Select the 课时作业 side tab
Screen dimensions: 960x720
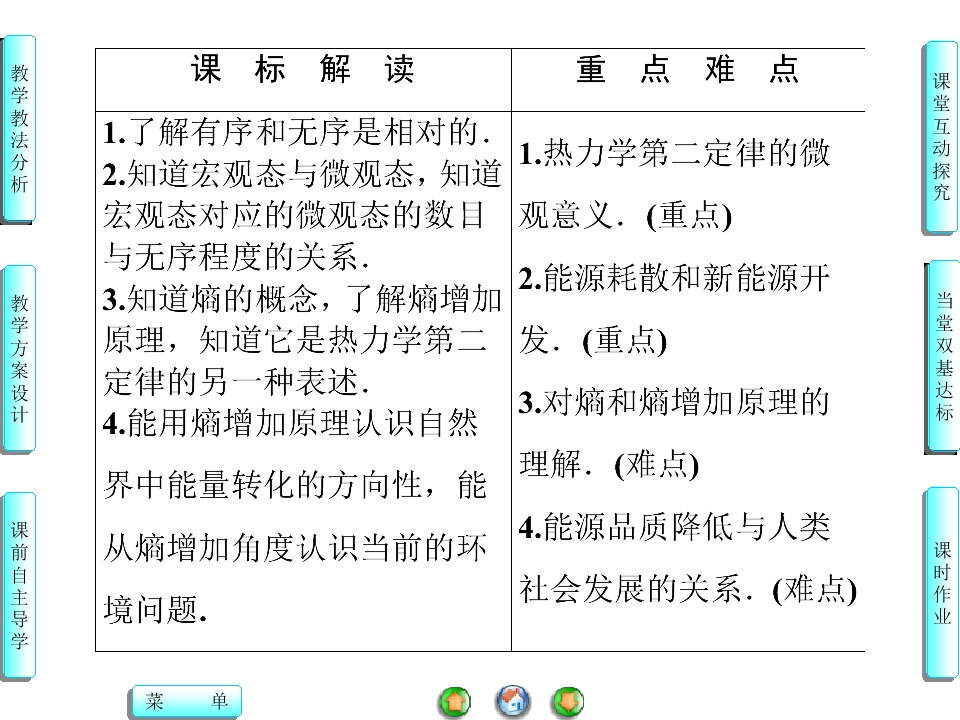pyautogui.click(x=942, y=583)
